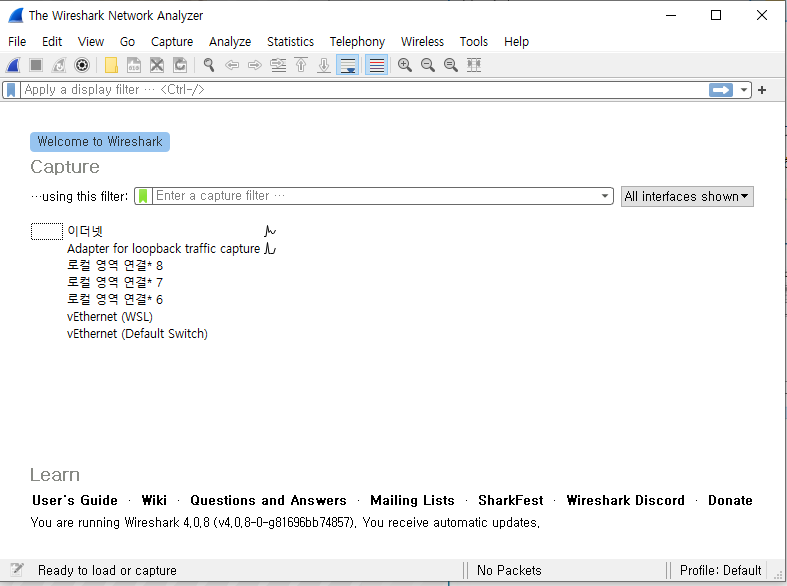Open the Tools menu
787x586 pixels.
[474, 42]
